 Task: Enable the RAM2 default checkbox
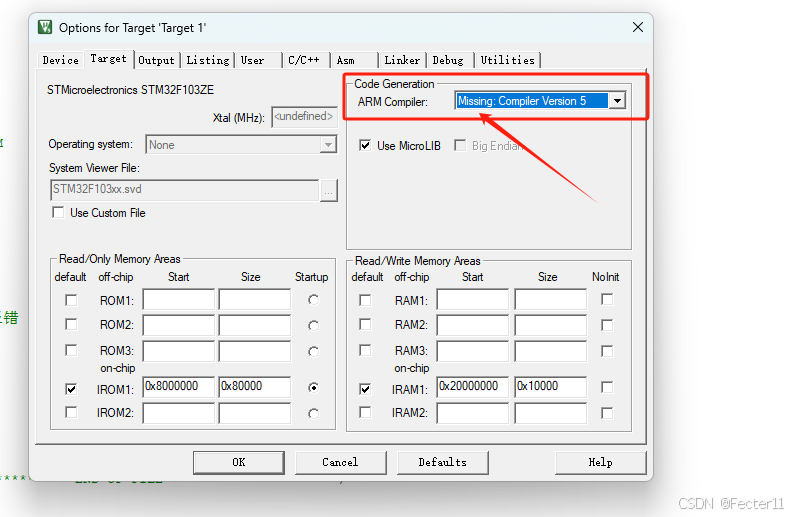click(x=365, y=324)
